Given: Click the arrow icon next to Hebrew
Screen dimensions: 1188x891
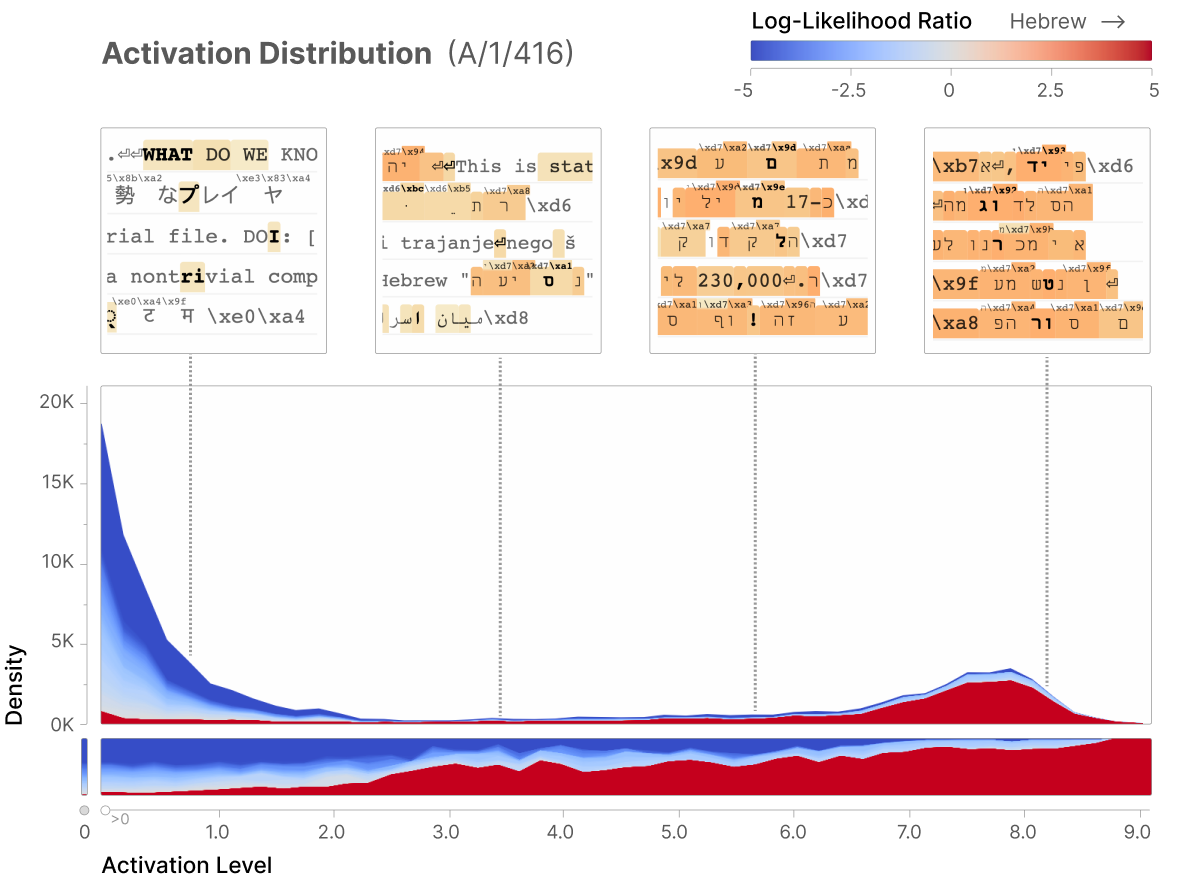Looking at the screenshot, I should click(x=1113, y=22).
